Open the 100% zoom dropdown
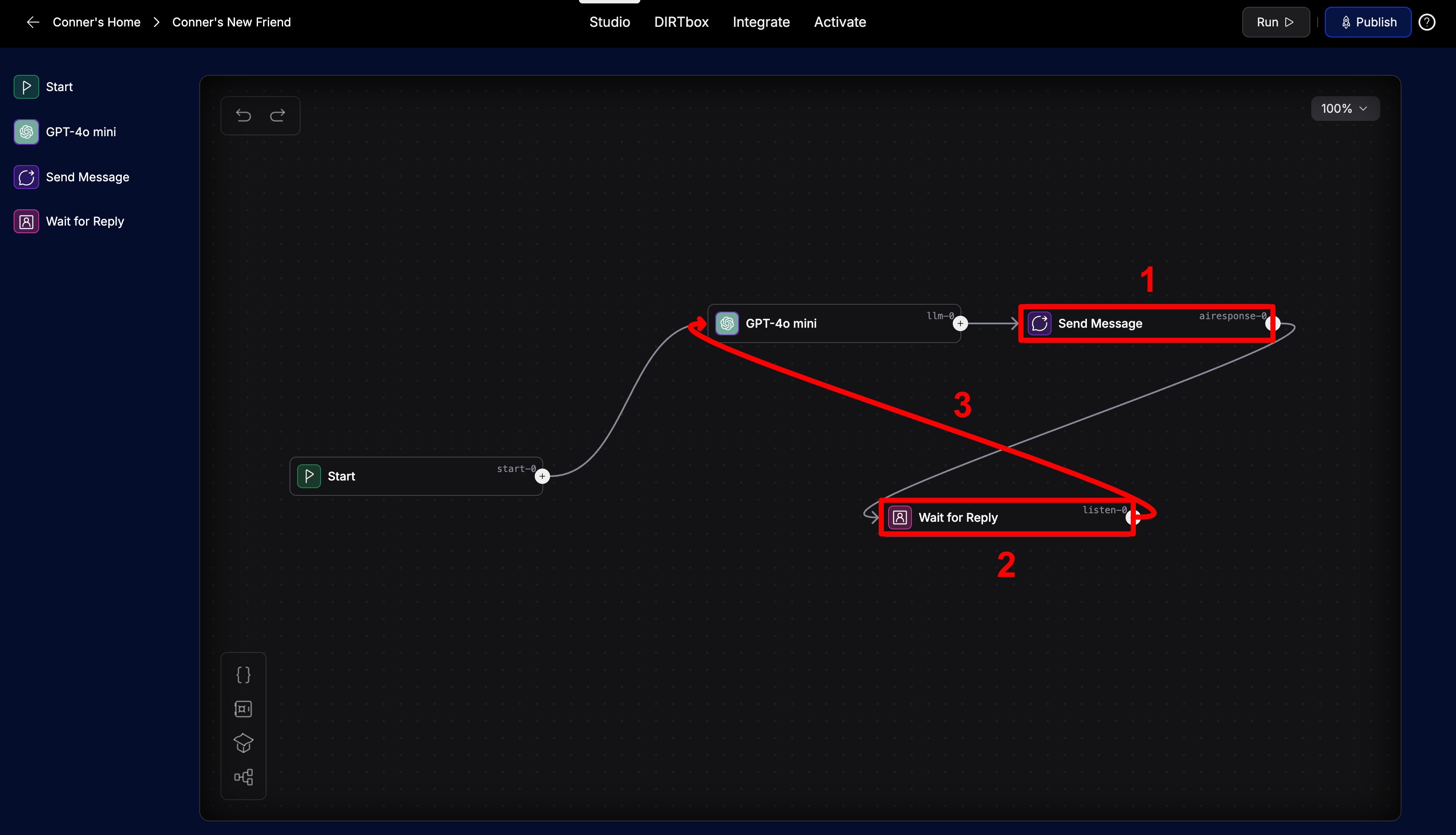The height and width of the screenshot is (835, 1456). click(1344, 109)
